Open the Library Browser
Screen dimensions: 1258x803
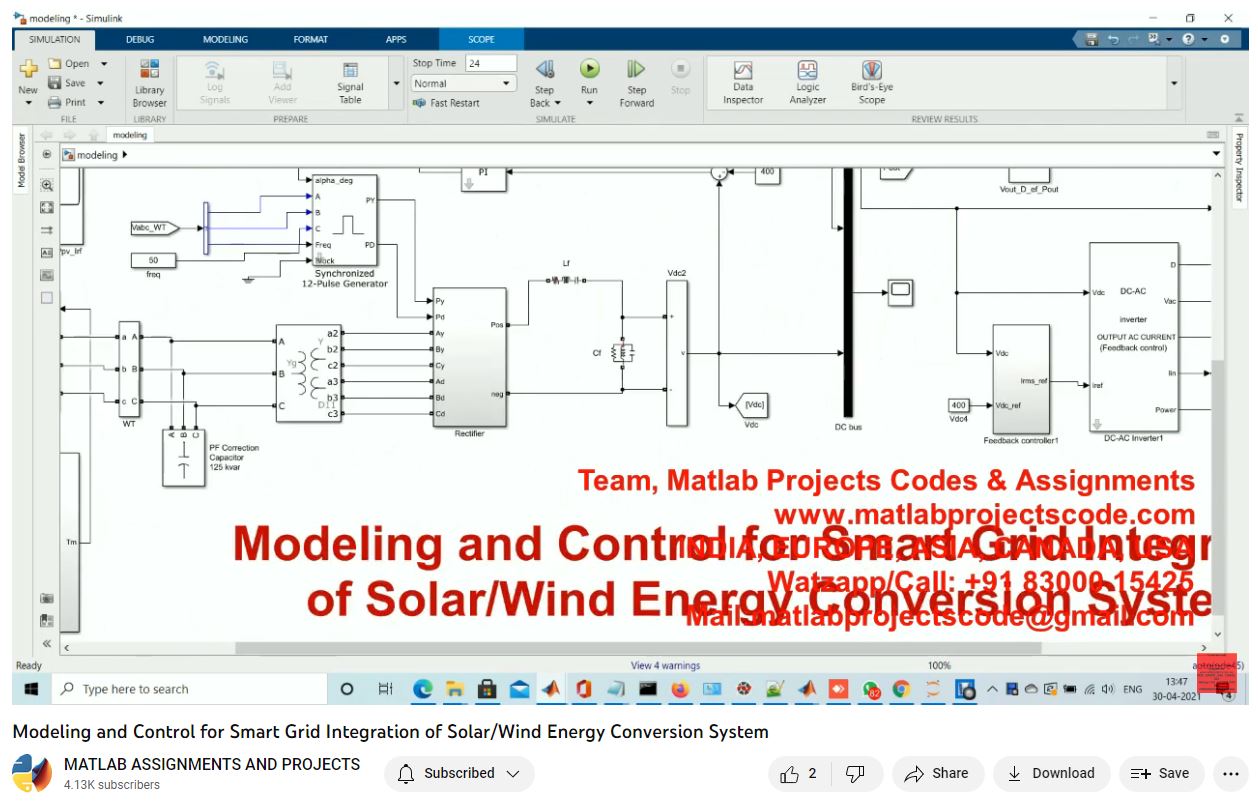150,82
